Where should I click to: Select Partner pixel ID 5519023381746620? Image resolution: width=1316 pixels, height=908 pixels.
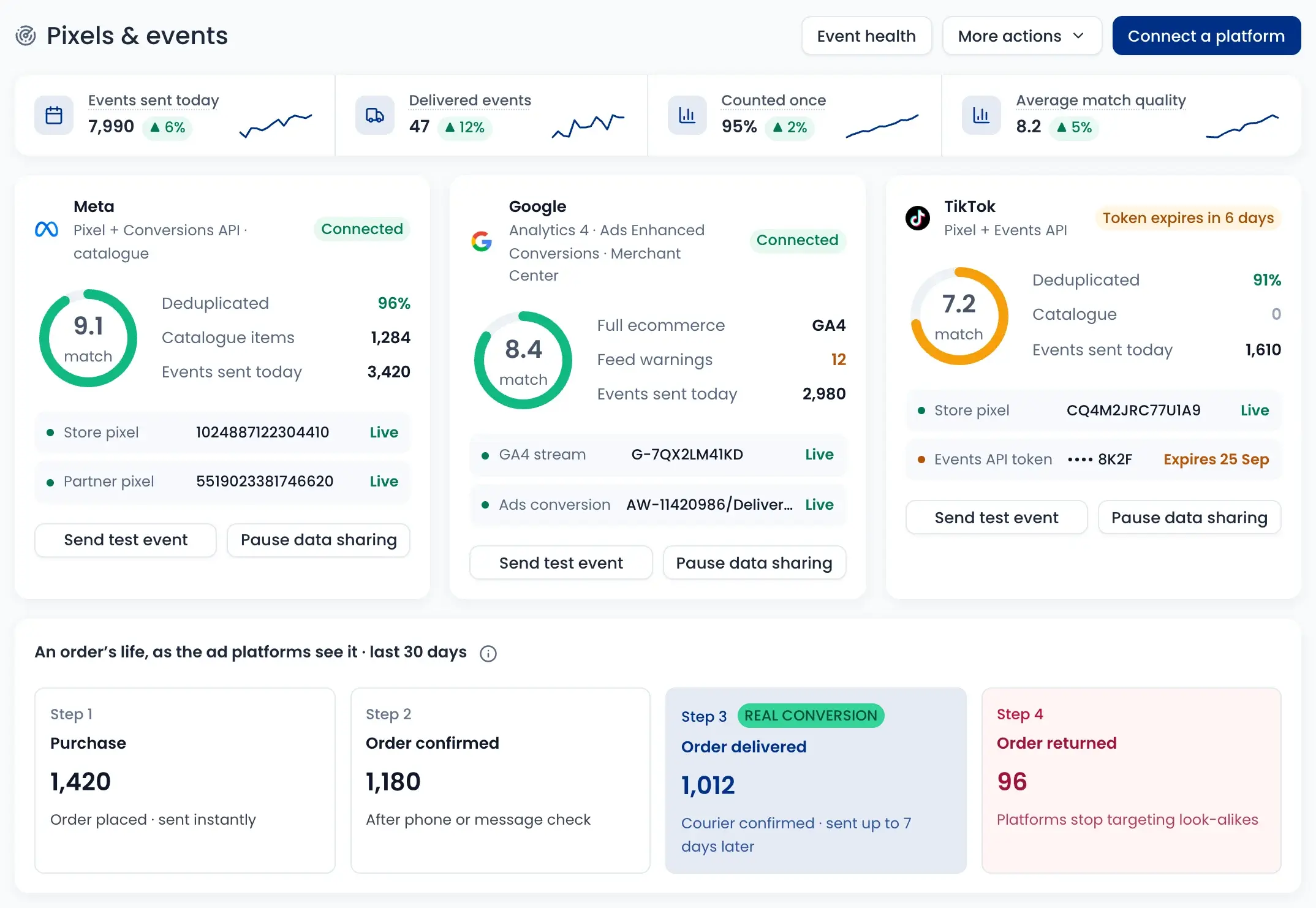coord(265,482)
